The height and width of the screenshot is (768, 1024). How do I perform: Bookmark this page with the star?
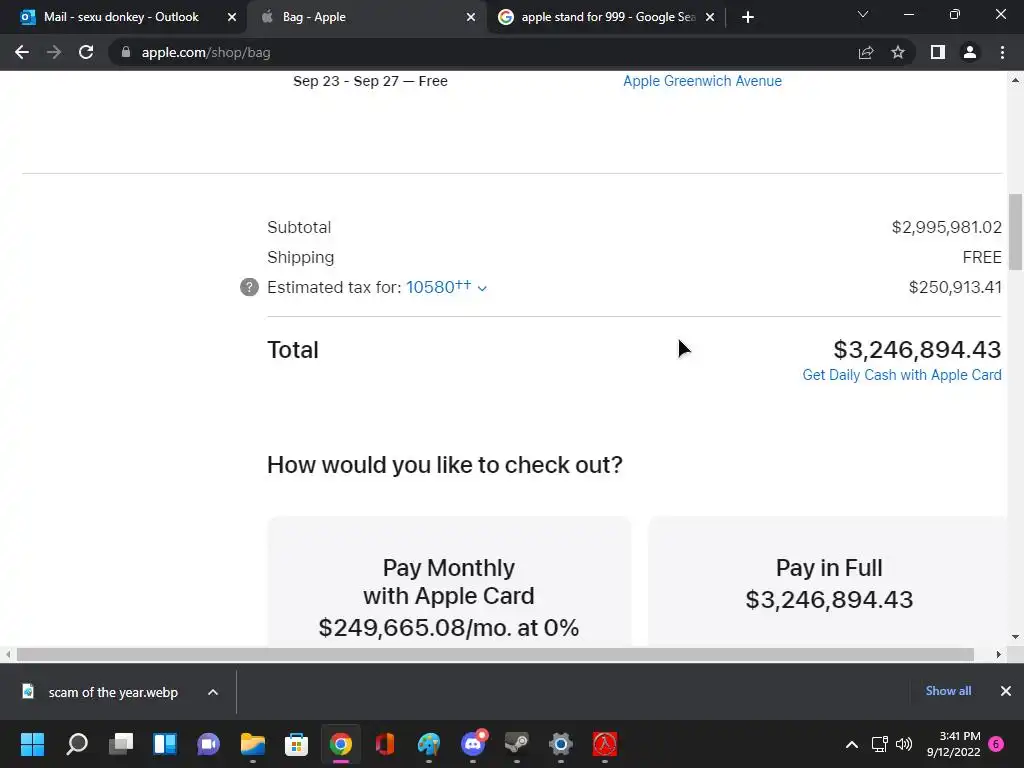(898, 52)
